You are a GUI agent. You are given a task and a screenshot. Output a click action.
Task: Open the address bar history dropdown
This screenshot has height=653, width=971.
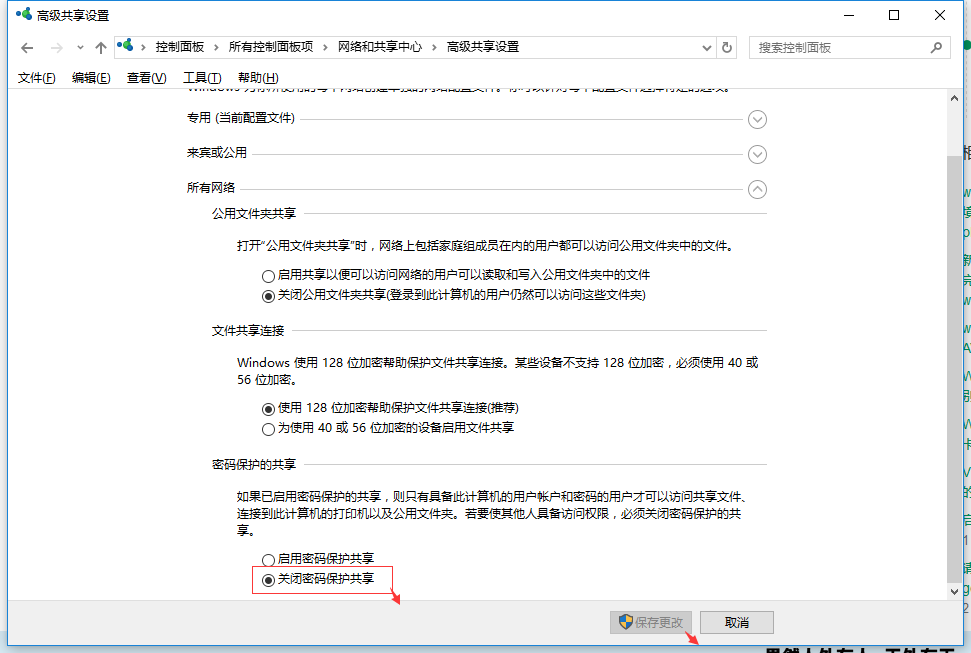pos(707,48)
